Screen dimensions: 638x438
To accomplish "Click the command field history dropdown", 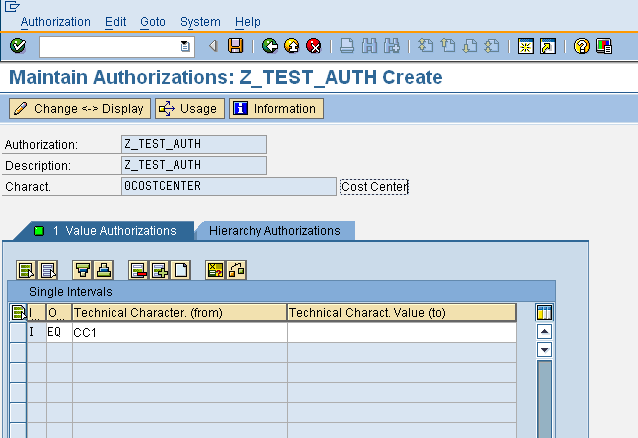I will pyautogui.click(x=185, y=46).
